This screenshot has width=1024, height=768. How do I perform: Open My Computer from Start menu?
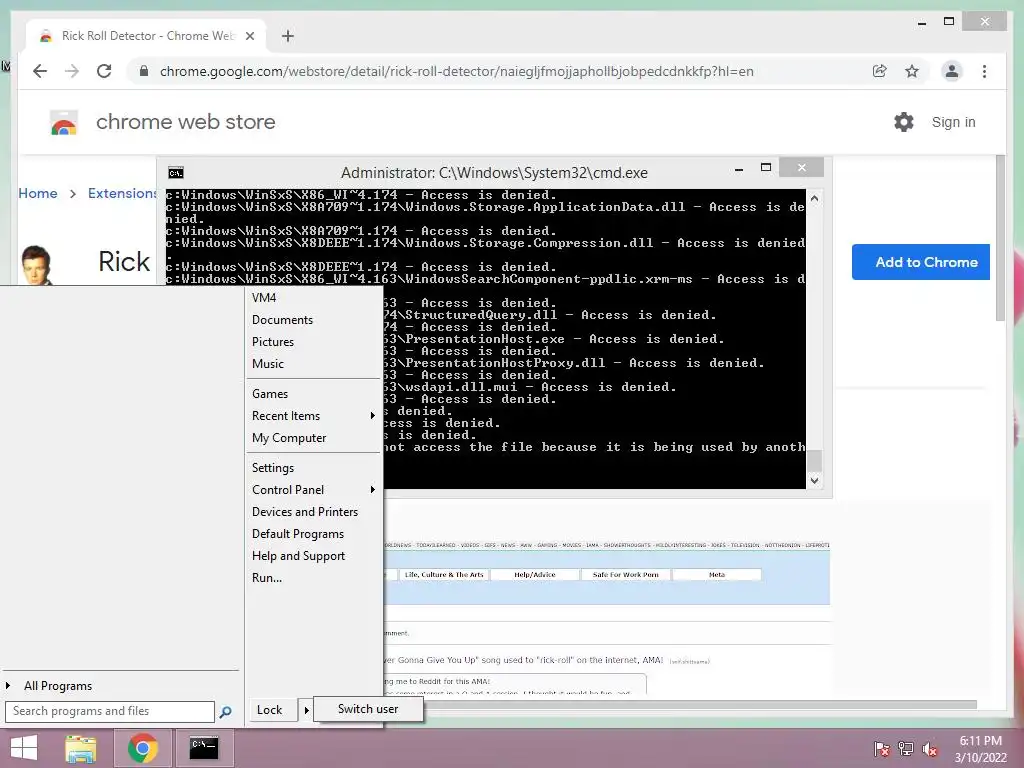[289, 438]
